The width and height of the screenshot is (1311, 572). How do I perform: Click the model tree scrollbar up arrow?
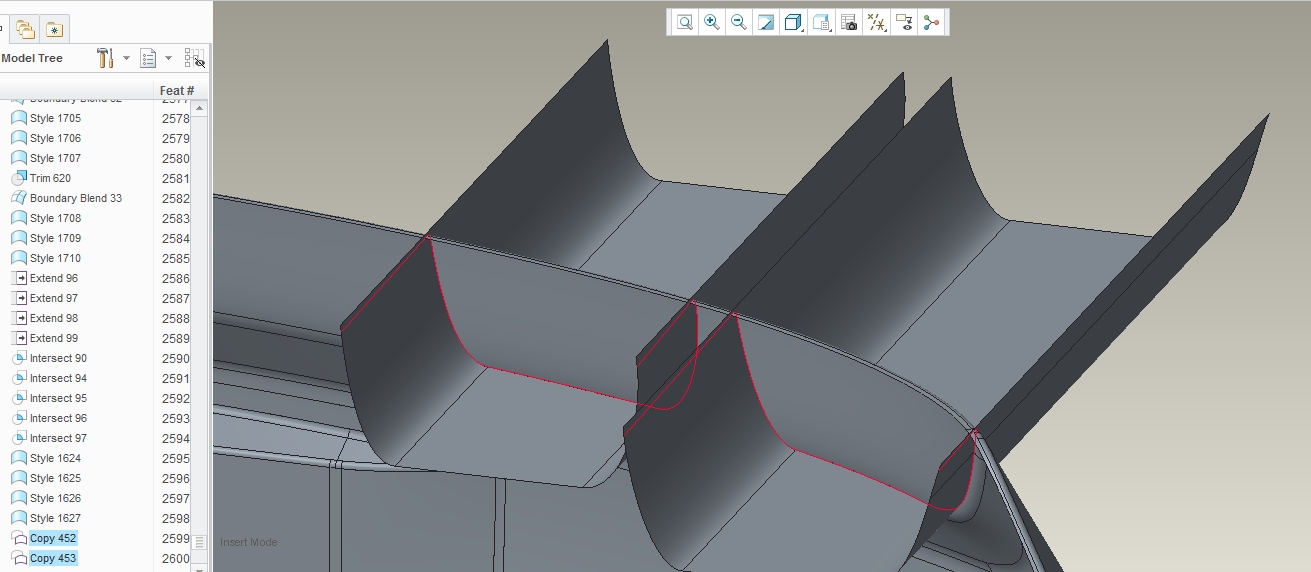pos(200,106)
